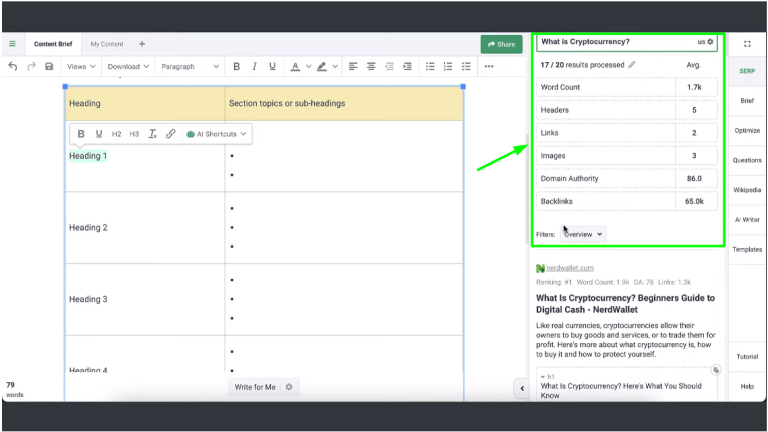Open highlight color dropdown arrow
768x432 pixels.
[x=335, y=66]
